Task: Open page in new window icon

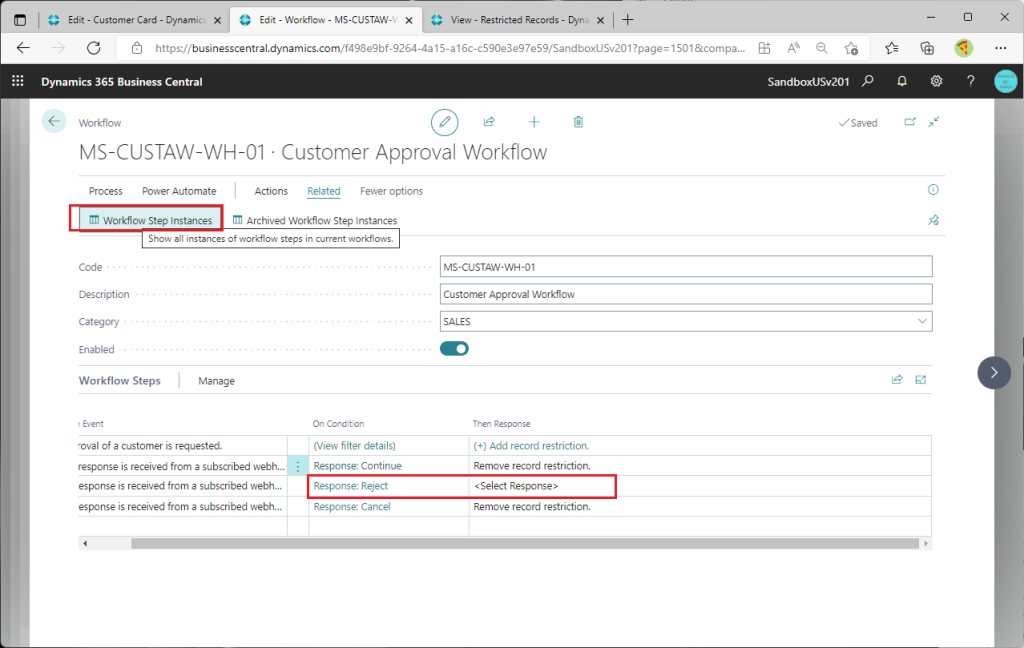Action: 910,122
